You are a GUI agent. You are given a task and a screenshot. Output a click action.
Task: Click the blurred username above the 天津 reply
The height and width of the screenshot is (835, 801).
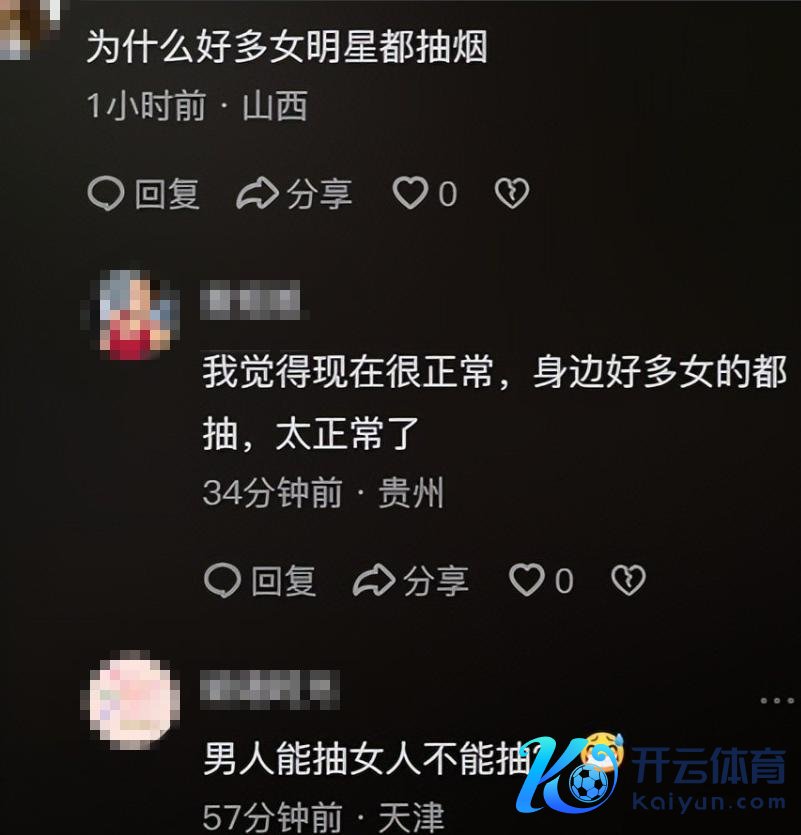tap(269, 690)
